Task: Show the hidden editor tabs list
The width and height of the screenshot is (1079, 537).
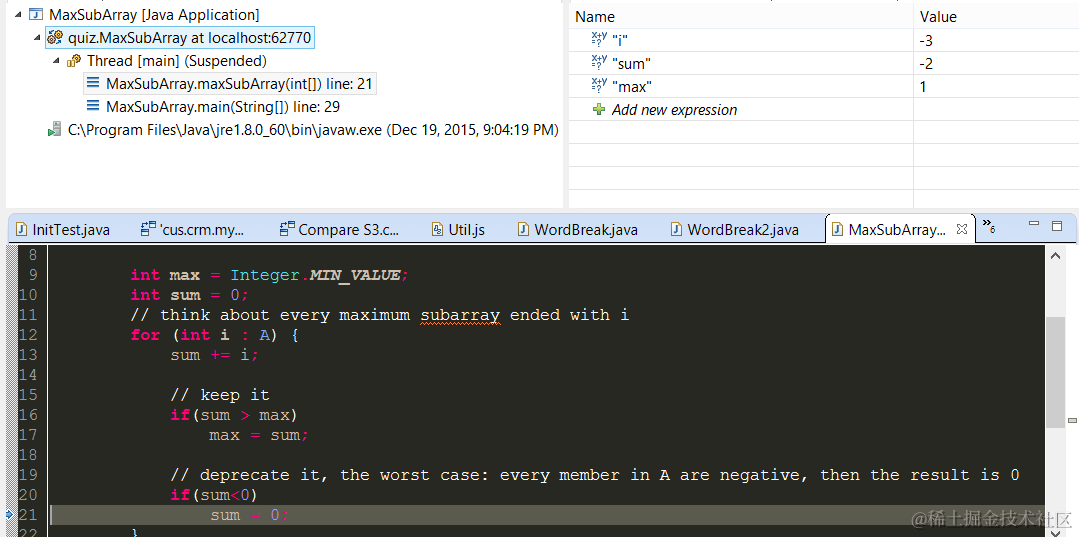Action: pyautogui.click(x=988, y=225)
